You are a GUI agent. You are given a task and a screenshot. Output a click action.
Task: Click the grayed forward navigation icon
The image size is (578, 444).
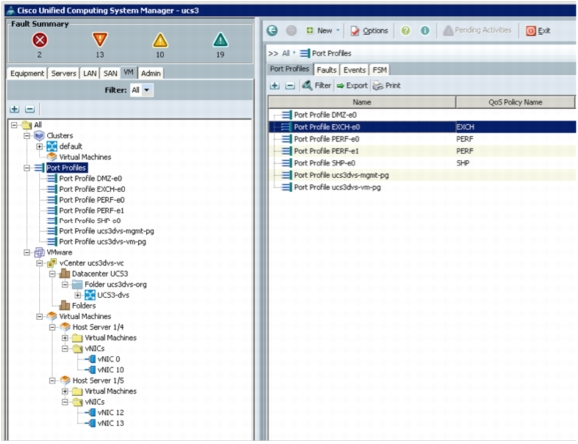point(291,30)
